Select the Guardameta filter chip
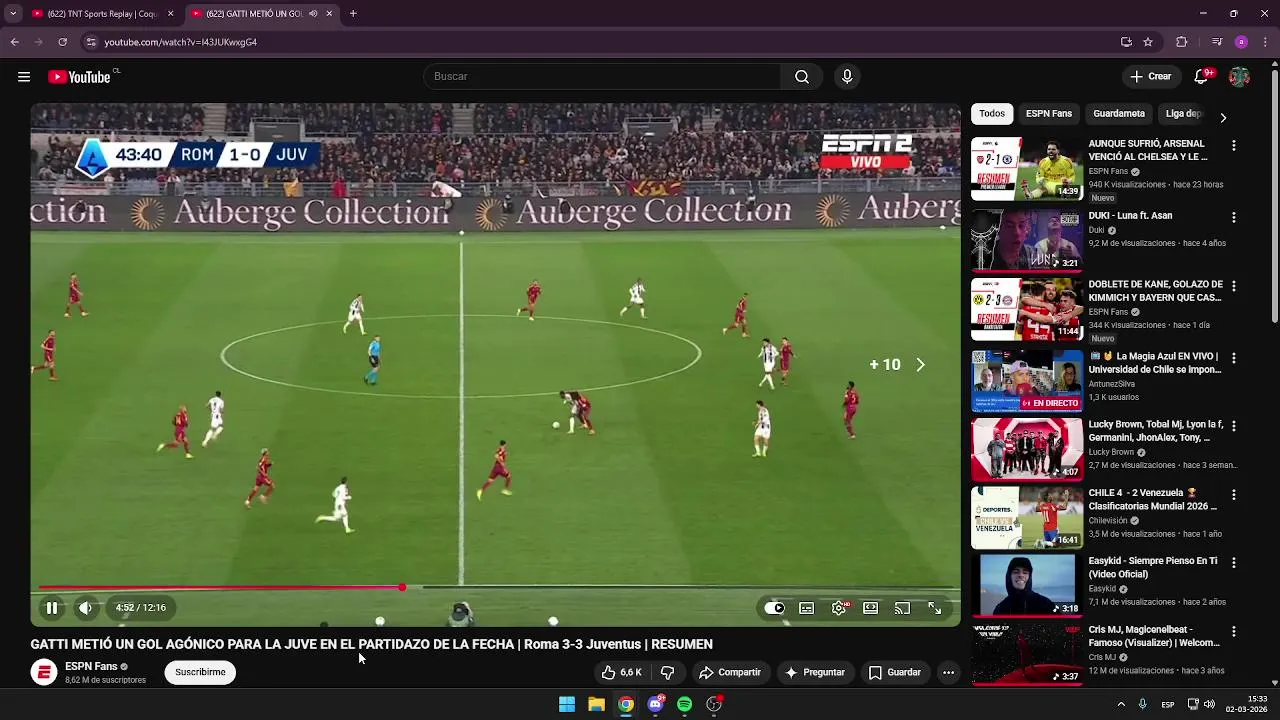This screenshot has width=1280, height=720. [1119, 114]
